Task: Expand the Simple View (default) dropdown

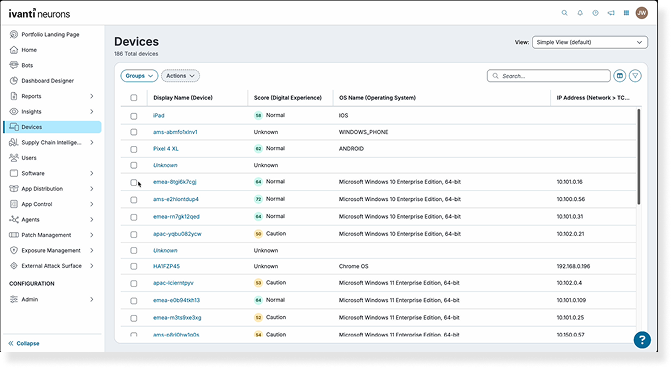Action: pos(590,42)
